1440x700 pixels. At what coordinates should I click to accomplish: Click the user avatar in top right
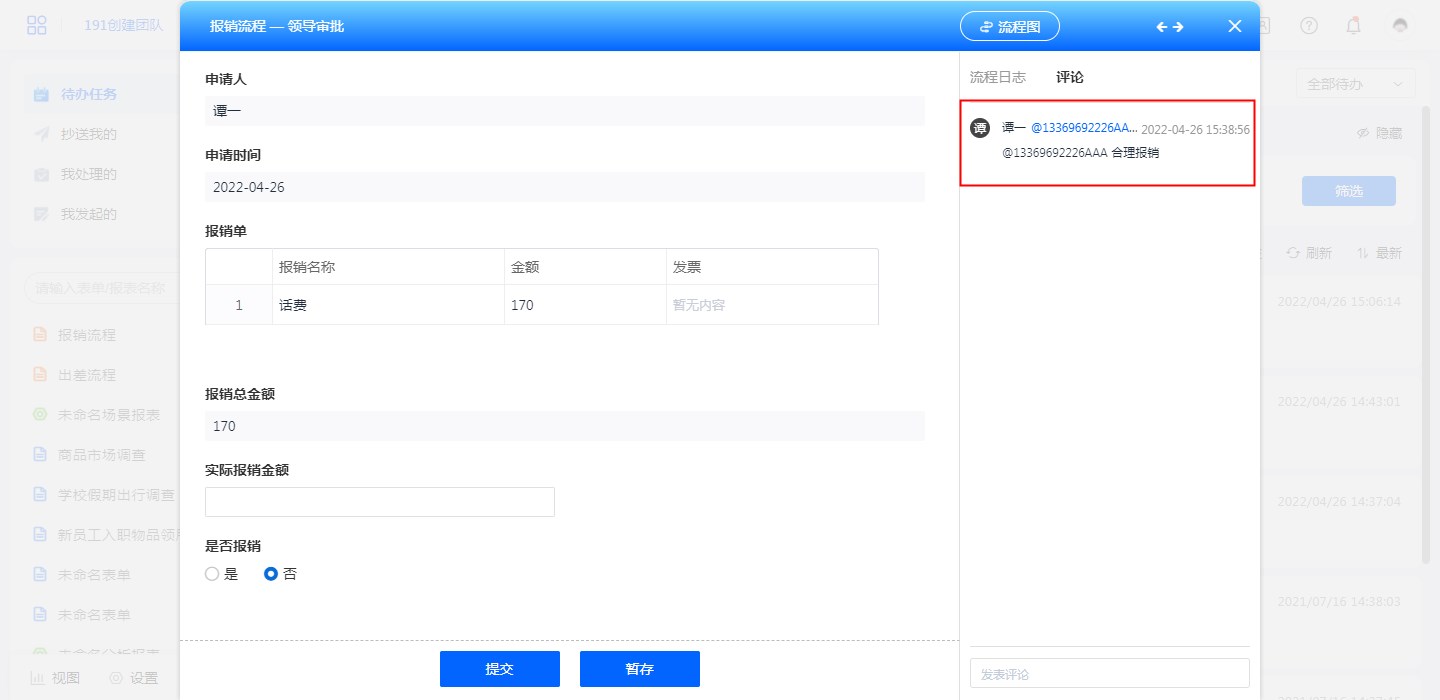pyautogui.click(x=1400, y=26)
